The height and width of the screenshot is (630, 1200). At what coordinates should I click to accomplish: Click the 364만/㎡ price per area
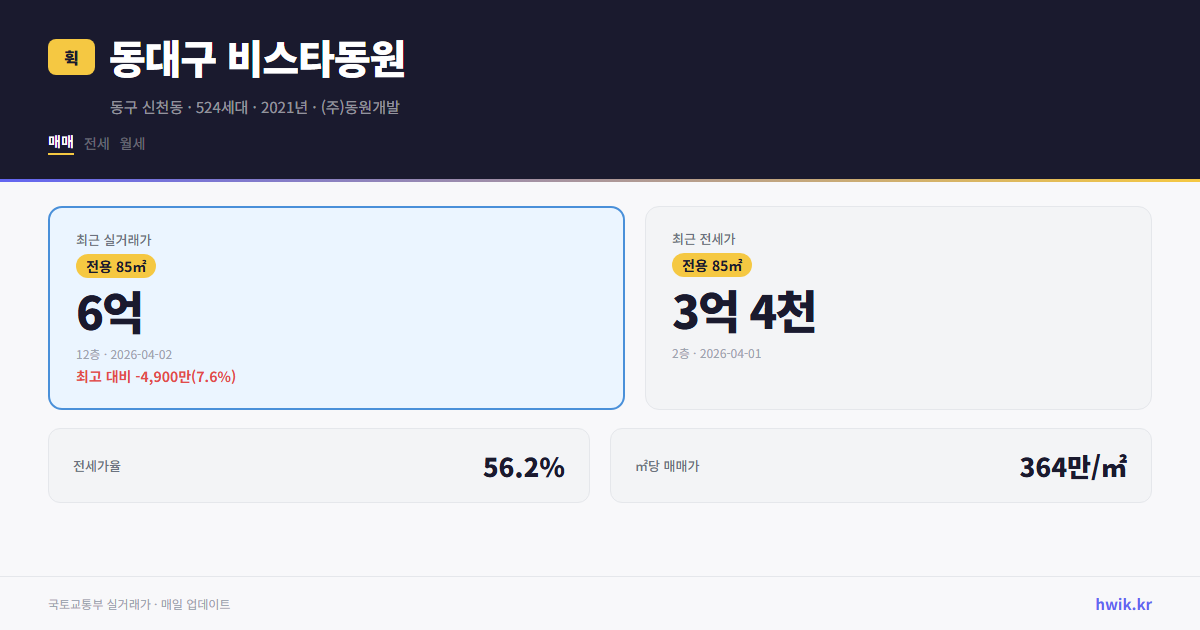[1072, 465]
